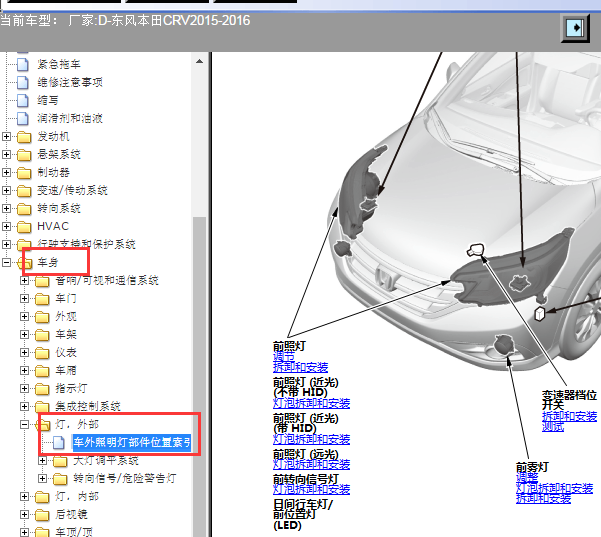This screenshot has height=537, width=601.
Task: Click the folder icon beside 车厢
Action: 42,371
